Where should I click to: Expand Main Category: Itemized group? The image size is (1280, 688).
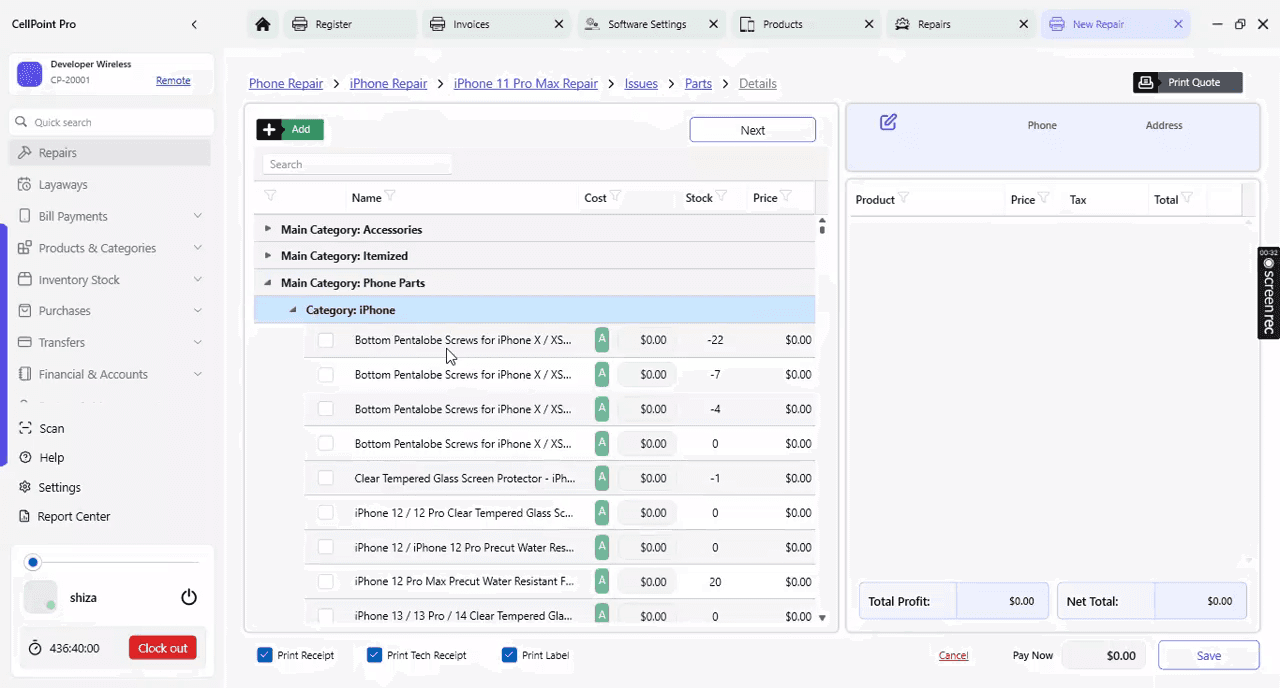(267, 255)
